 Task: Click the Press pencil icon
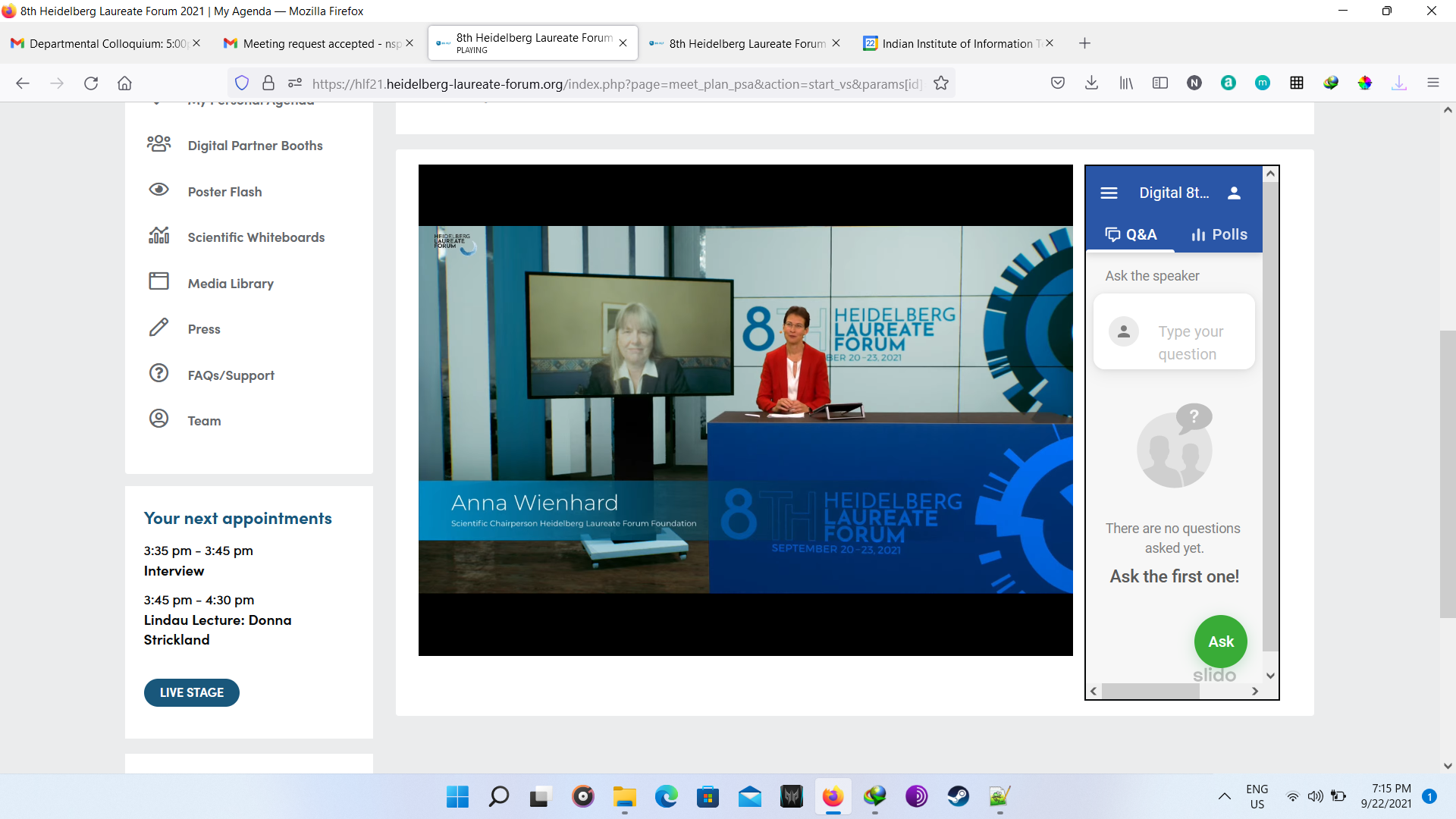click(x=158, y=328)
